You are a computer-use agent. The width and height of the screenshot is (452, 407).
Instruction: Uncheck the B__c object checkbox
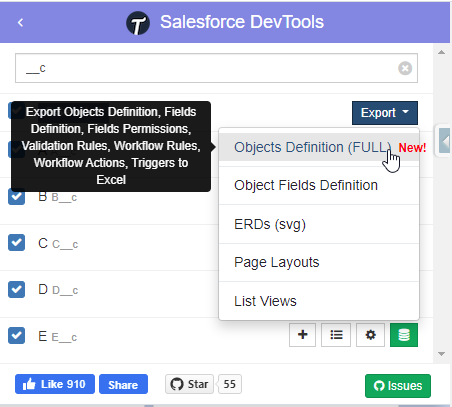pos(16,196)
